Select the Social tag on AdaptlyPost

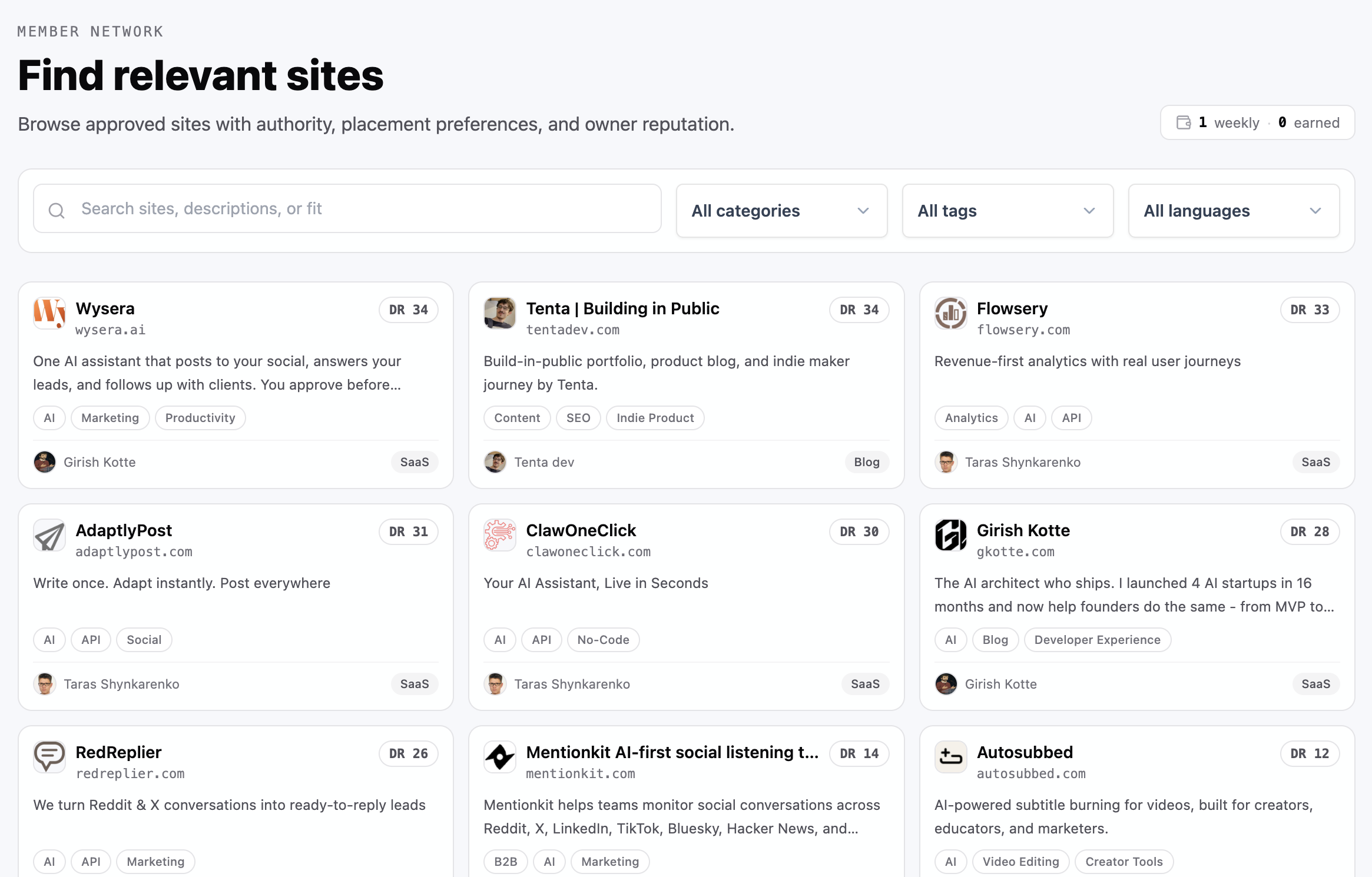click(144, 640)
